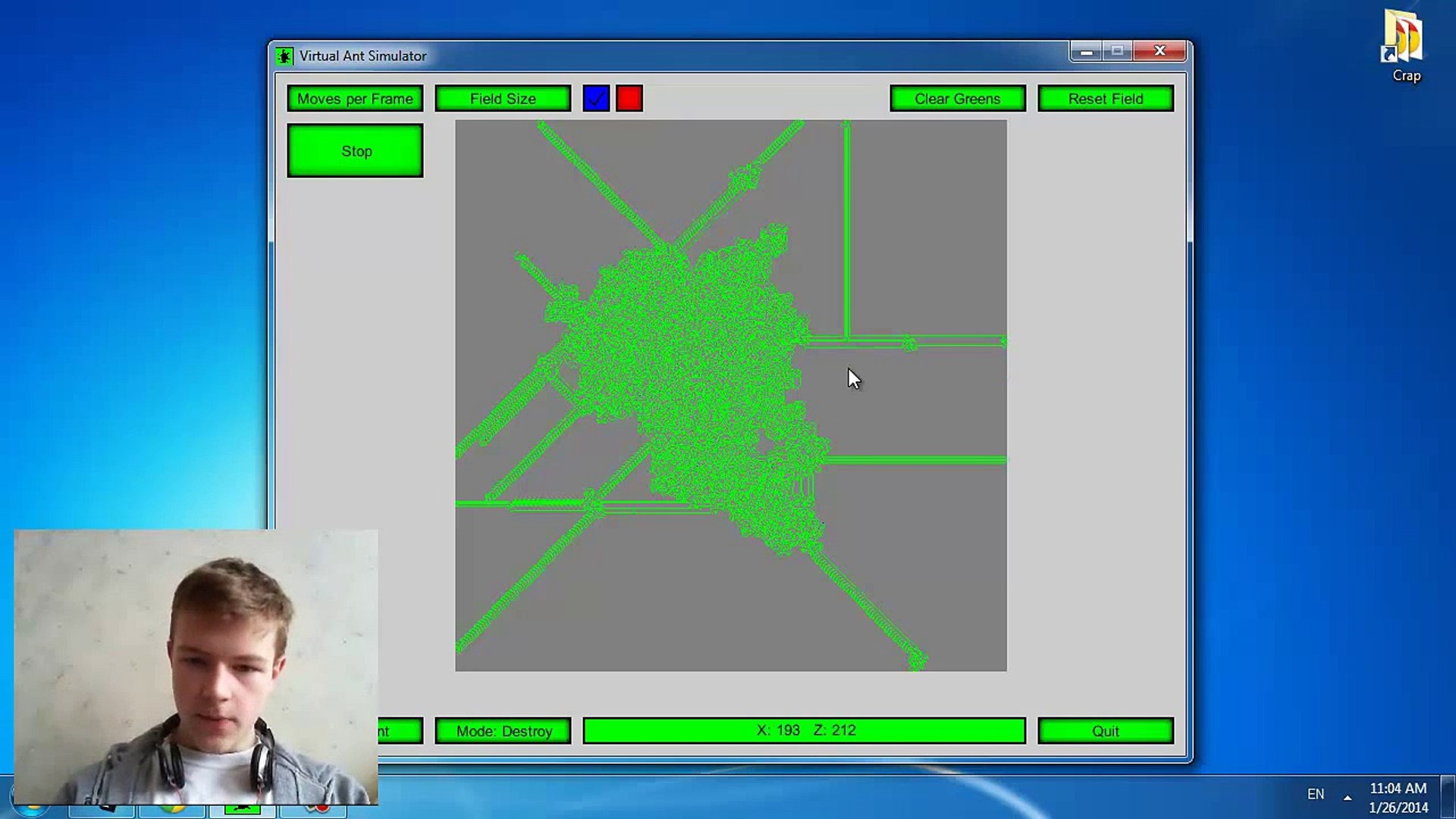Open the taskbar clock and date
Viewport: 1456px width, 819px height.
coord(1398,798)
